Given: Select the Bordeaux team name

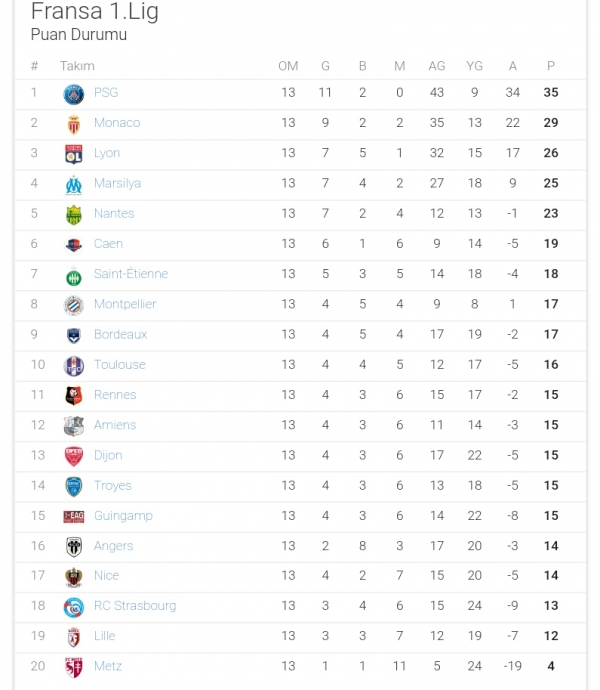Looking at the screenshot, I should [x=120, y=335].
